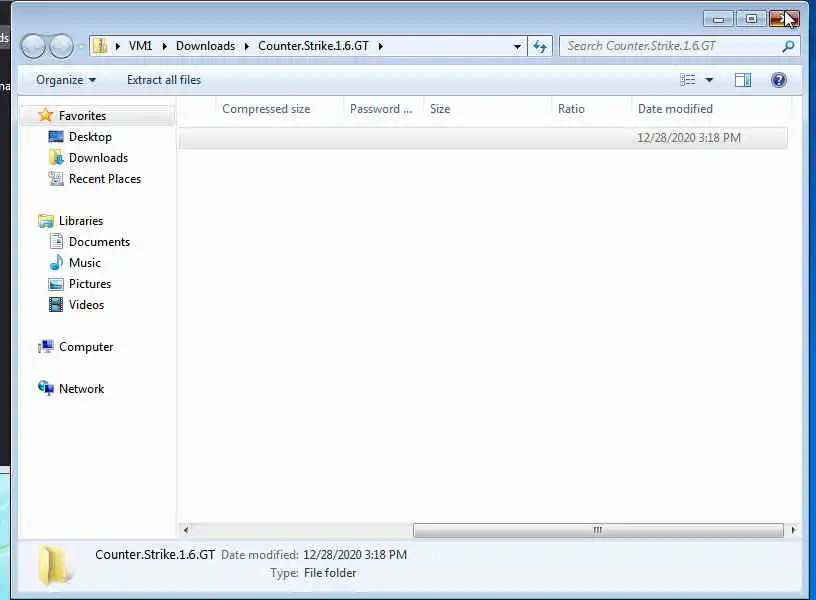Expand the arrow before VM1 in breadcrumb
The height and width of the screenshot is (600, 816).
(118, 46)
